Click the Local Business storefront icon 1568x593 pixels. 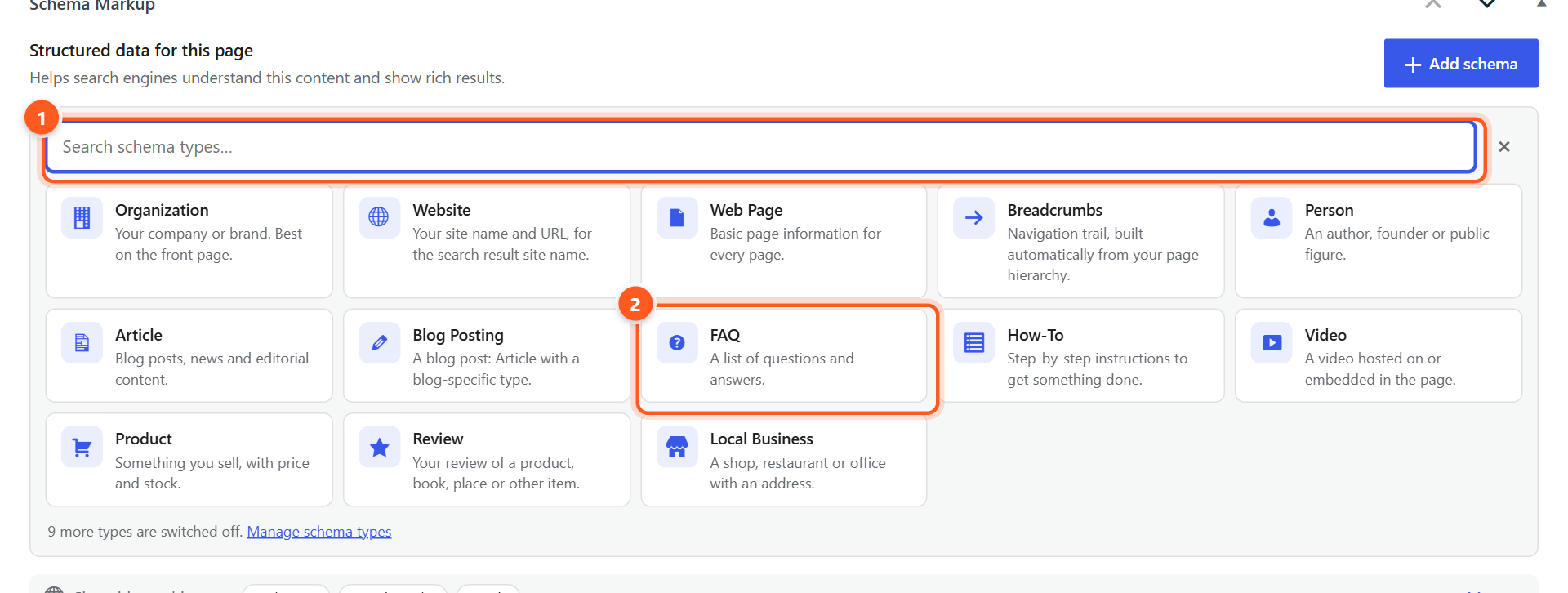click(677, 447)
